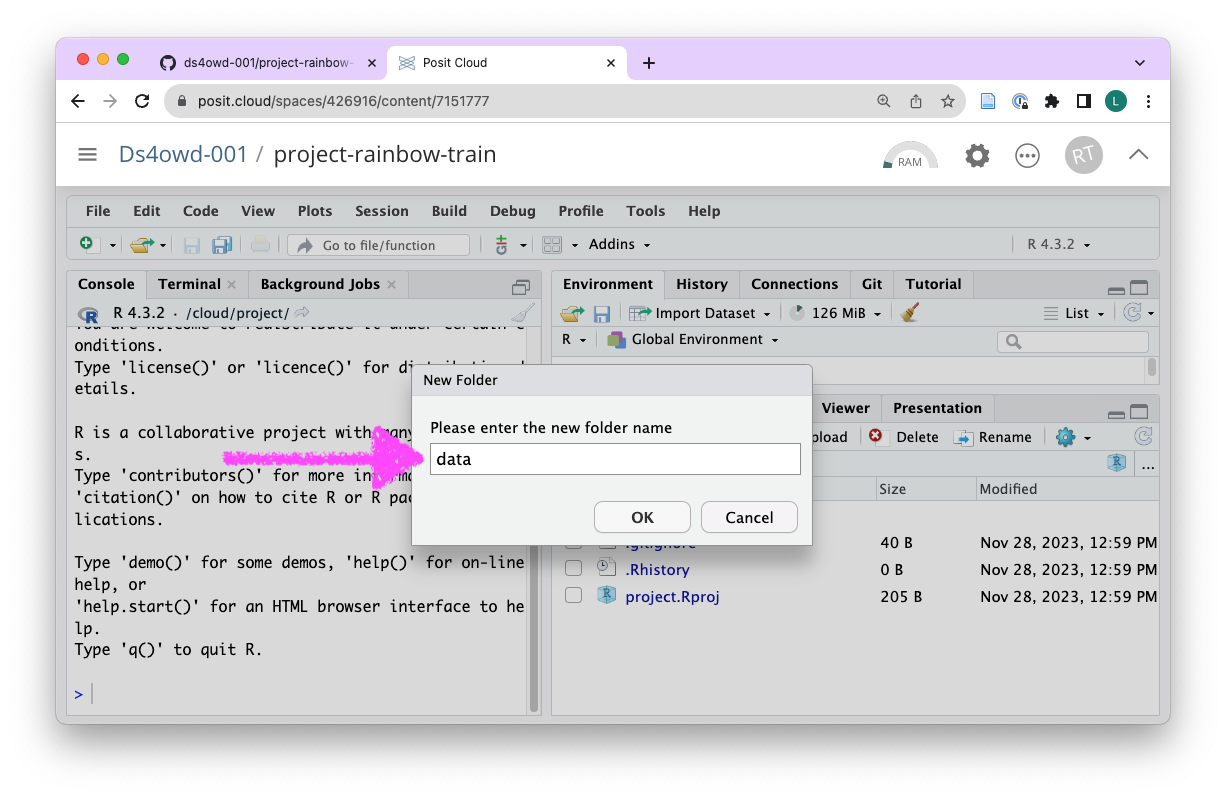The width and height of the screenshot is (1226, 798).
Task: Check the box next to project.Rproj
Action: pos(574,596)
